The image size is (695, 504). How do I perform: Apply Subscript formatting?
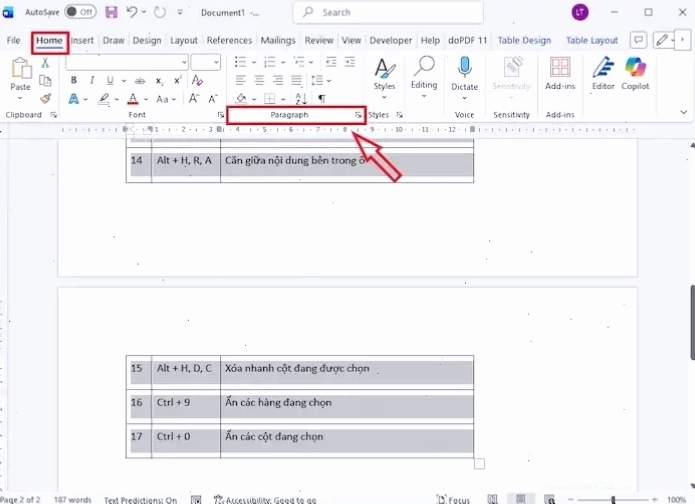click(159, 81)
